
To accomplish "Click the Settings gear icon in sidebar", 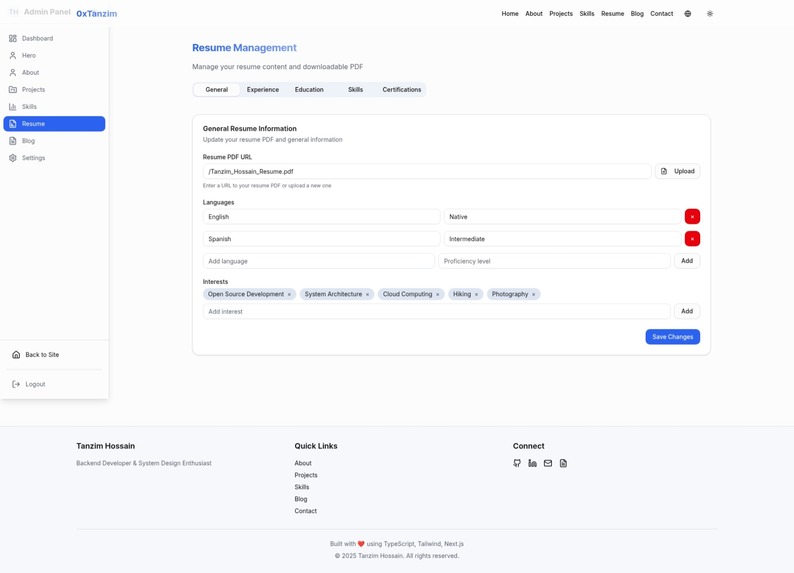I will pos(13,158).
